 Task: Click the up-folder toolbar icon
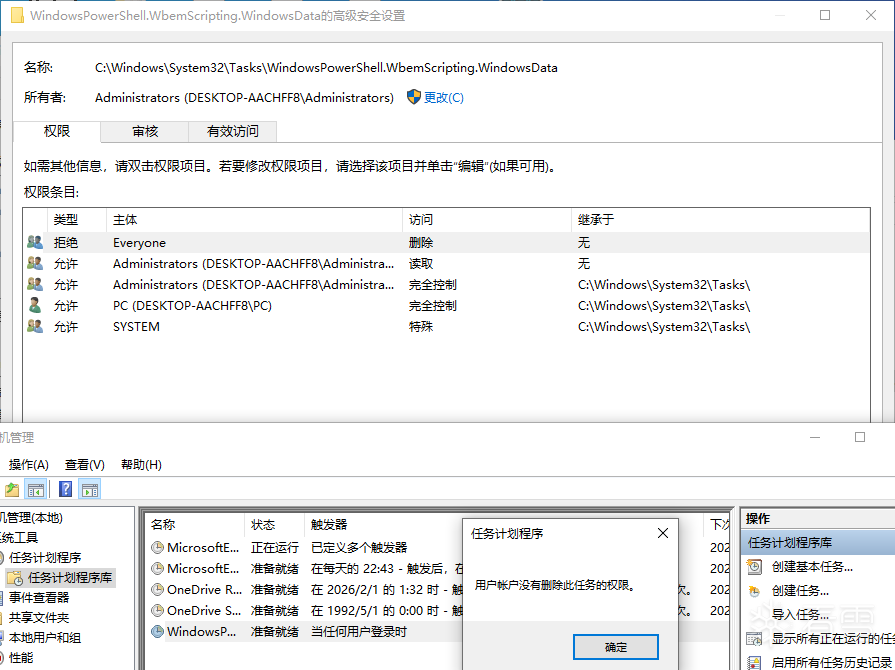click(12, 490)
